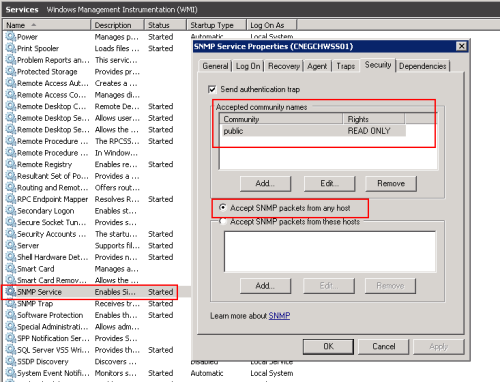The image size is (500, 382).
Task: Switch to the Recovery tab
Action: tap(284, 66)
